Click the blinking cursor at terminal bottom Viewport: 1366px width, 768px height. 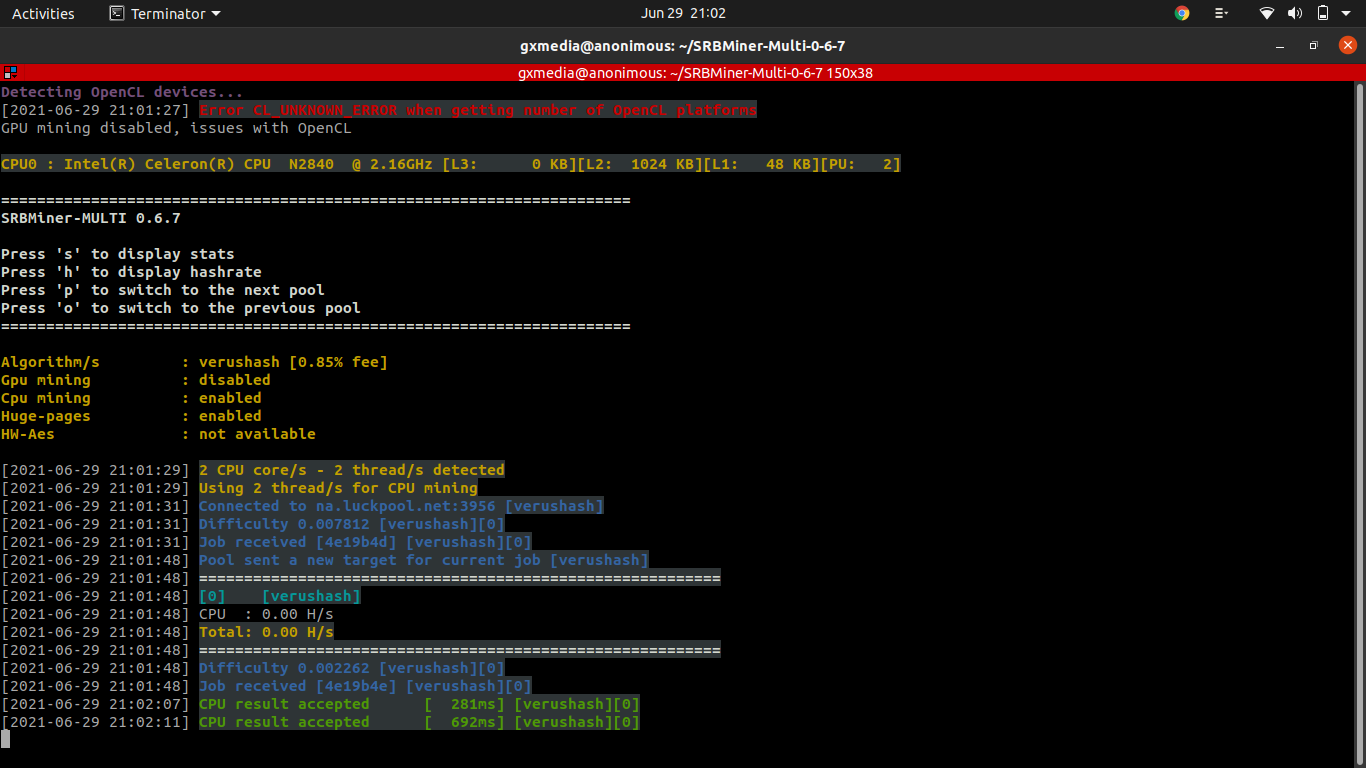click(x=6, y=740)
